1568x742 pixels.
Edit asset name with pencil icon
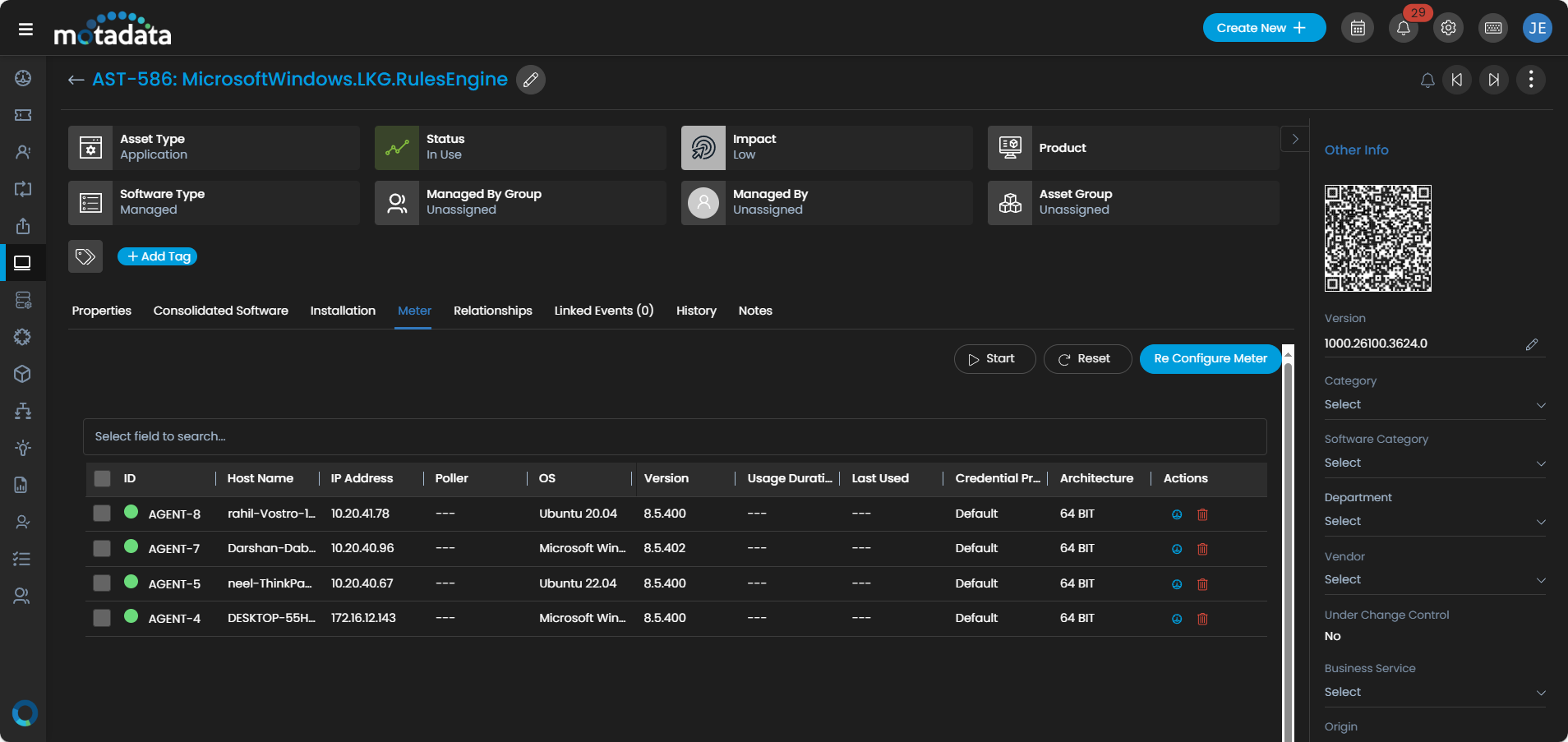[531, 80]
